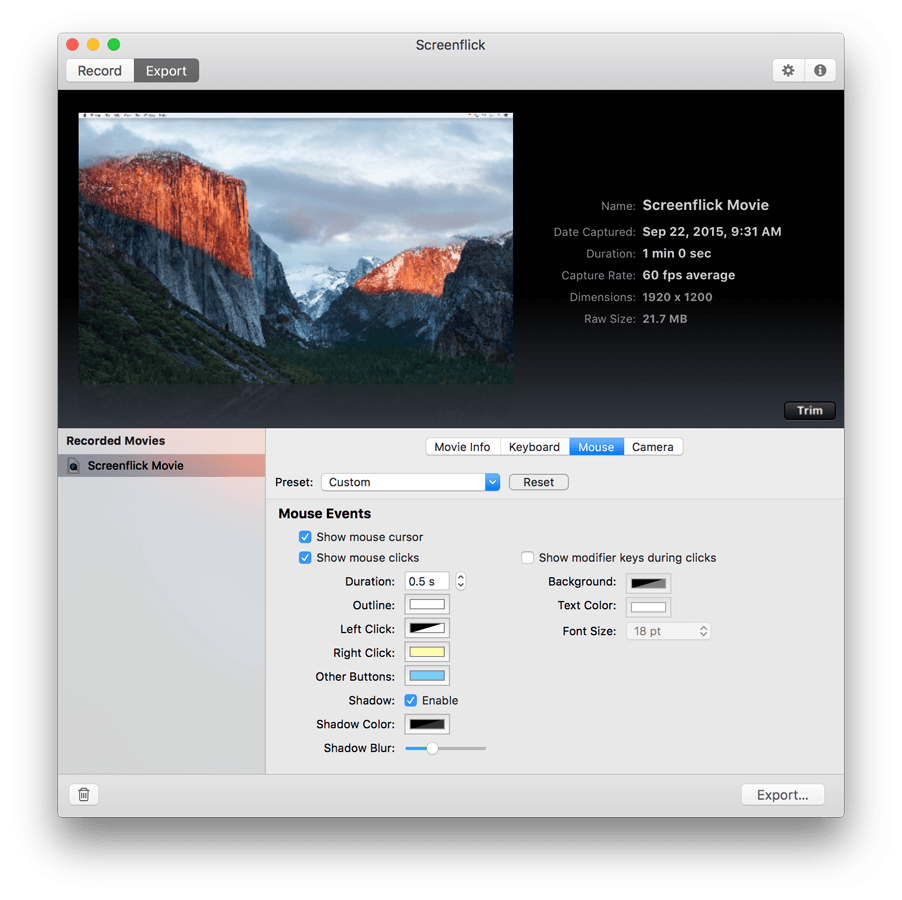
Task: Click the Screenflick Movie file icon
Action: point(74,466)
